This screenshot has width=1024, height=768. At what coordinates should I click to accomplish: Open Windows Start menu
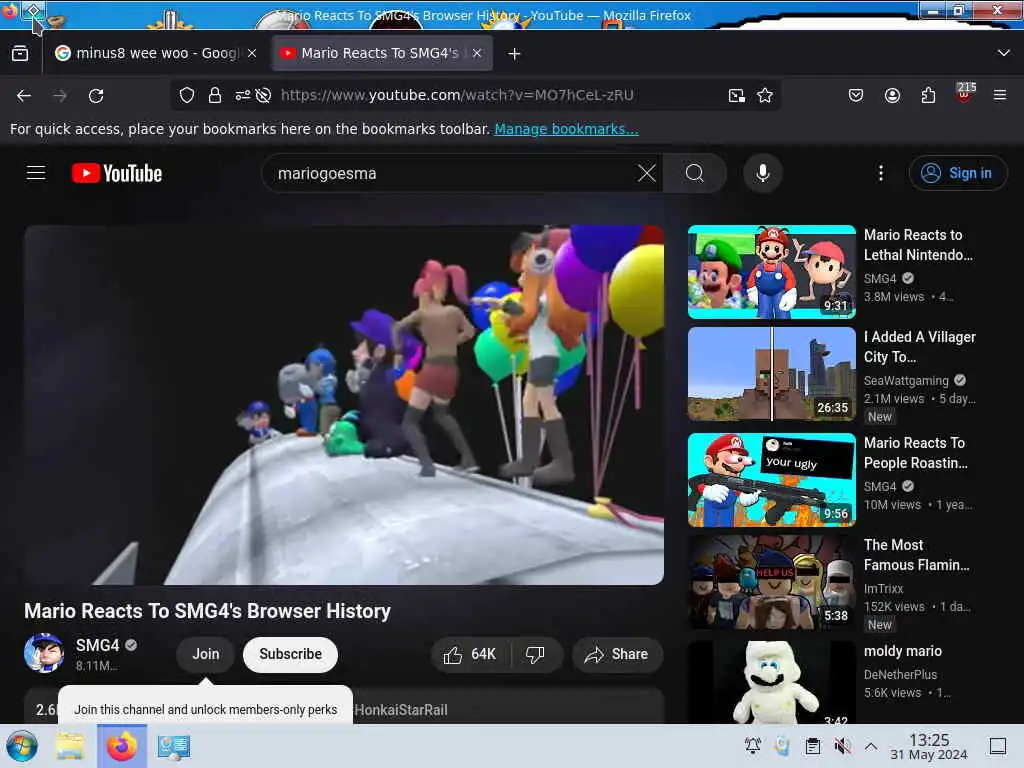[x=22, y=746]
